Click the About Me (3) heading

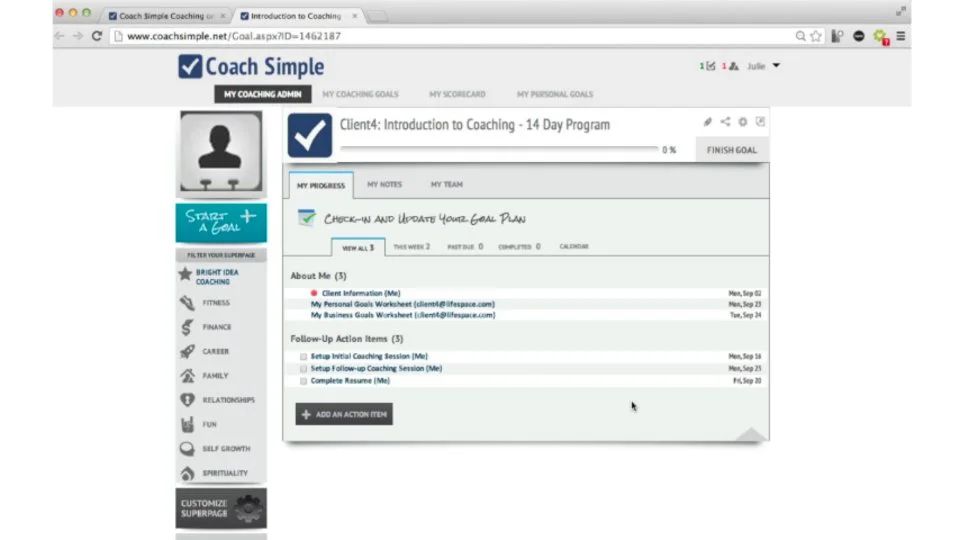318,276
